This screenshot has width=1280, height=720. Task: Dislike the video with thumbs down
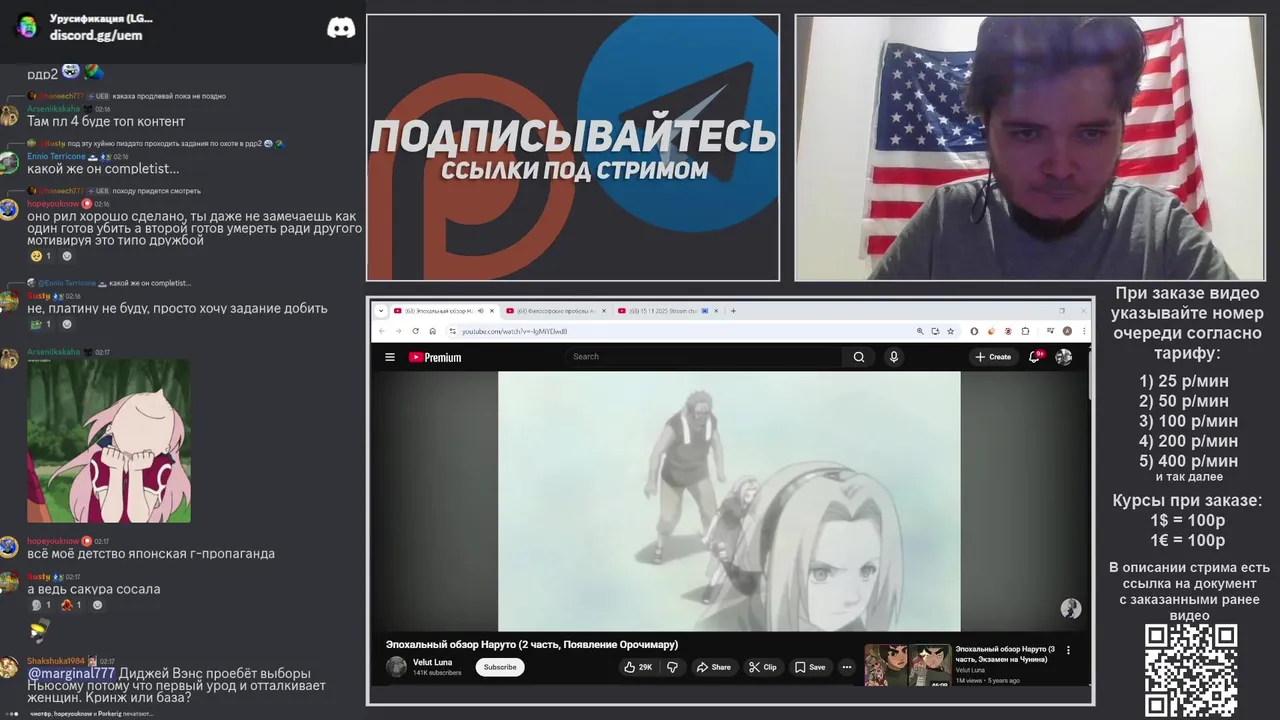point(672,667)
